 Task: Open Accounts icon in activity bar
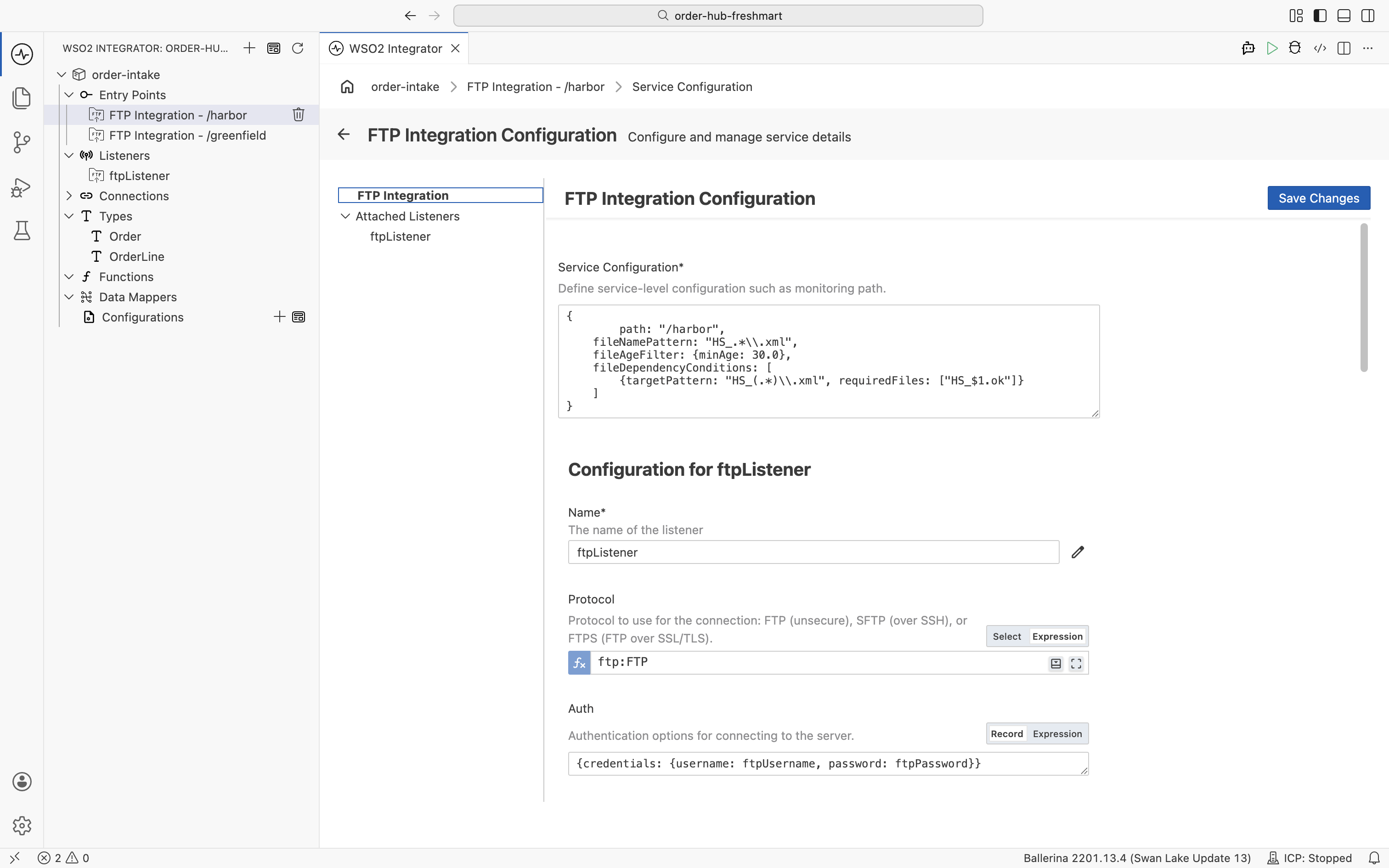22,781
